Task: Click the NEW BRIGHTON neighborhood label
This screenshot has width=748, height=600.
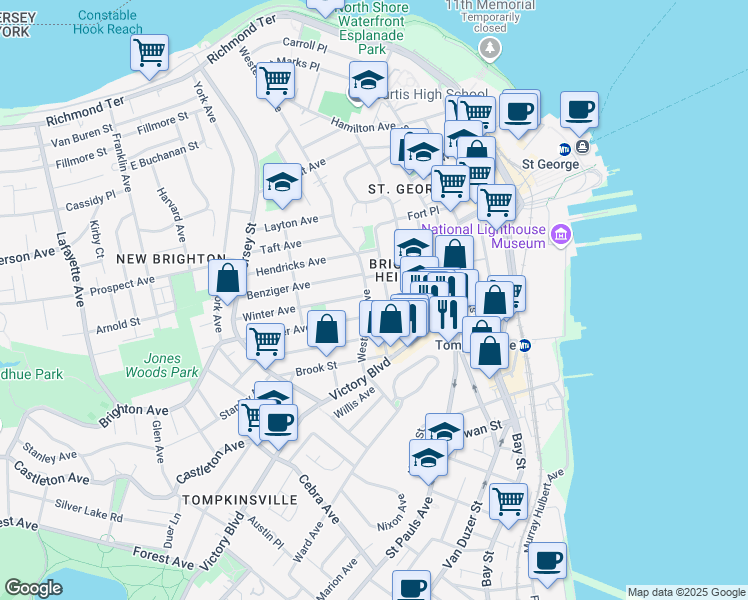Action: [171, 259]
